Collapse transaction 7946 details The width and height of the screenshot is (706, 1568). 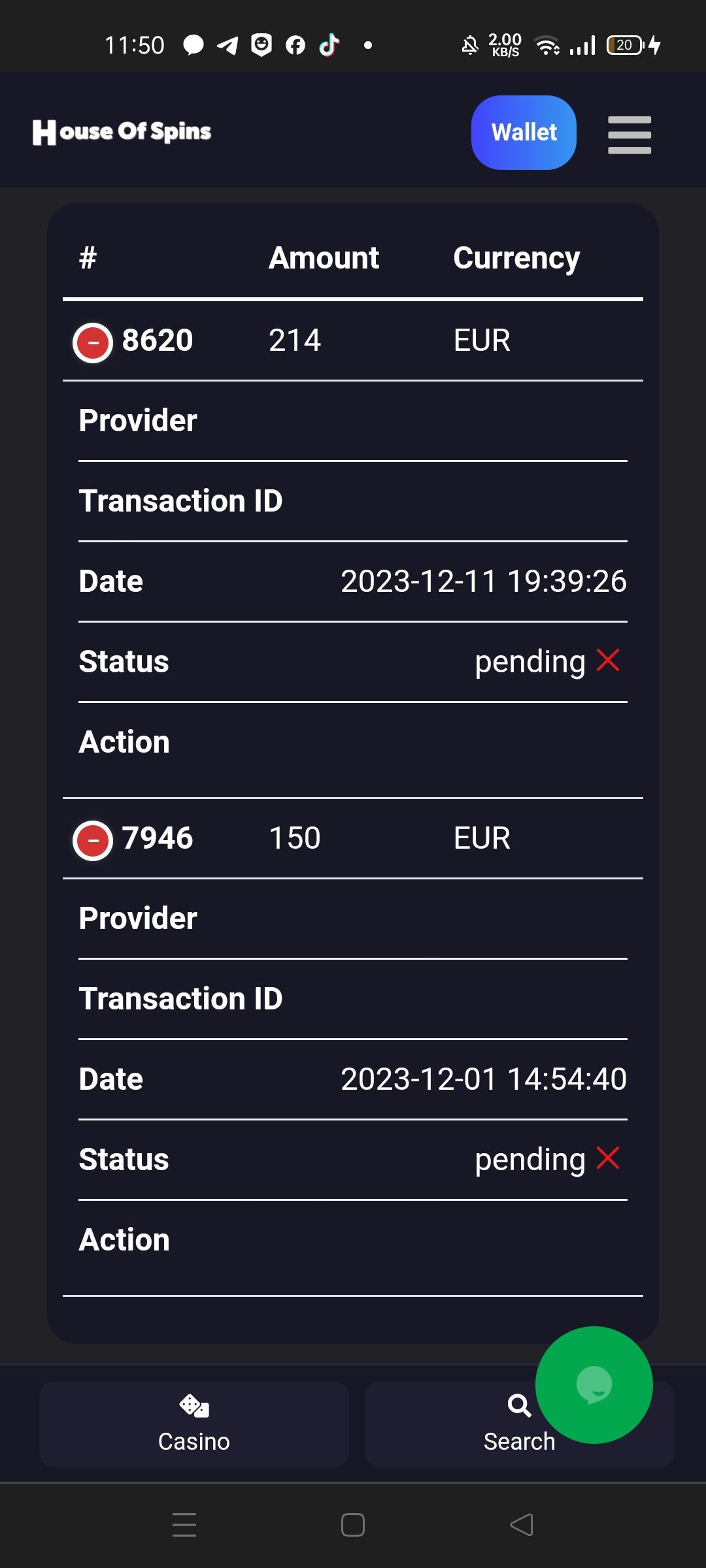click(93, 840)
